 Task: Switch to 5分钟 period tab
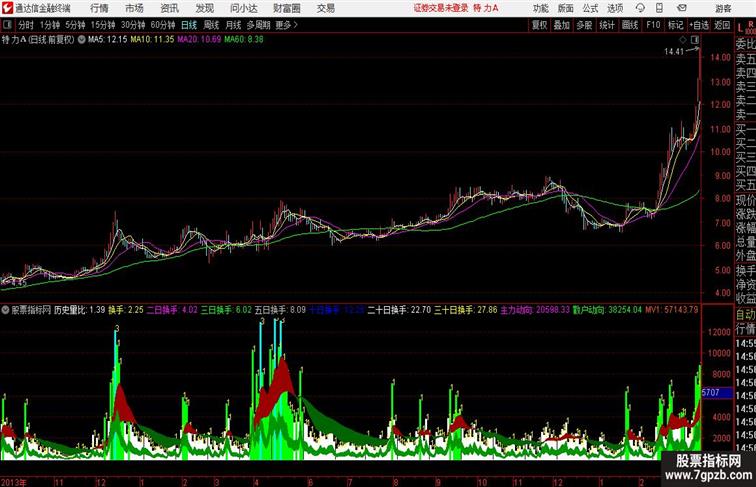pyautogui.click(x=75, y=25)
